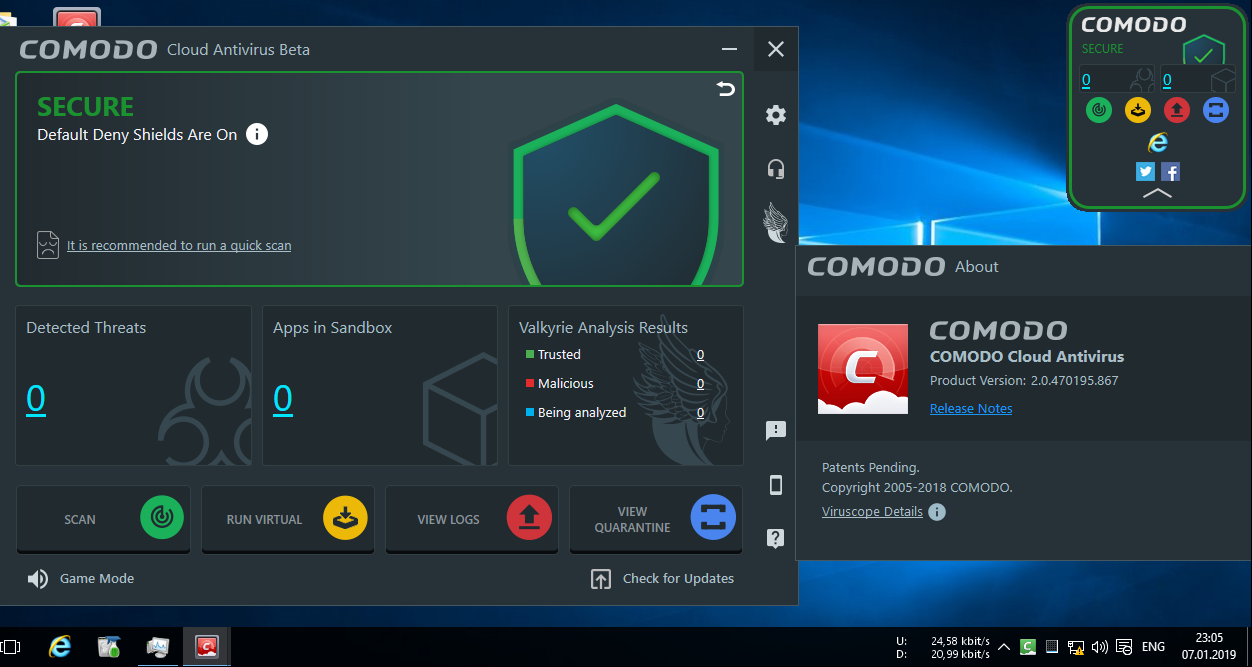Minimize the Comodo Cloud Antivirus window

[x=731, y=49]
